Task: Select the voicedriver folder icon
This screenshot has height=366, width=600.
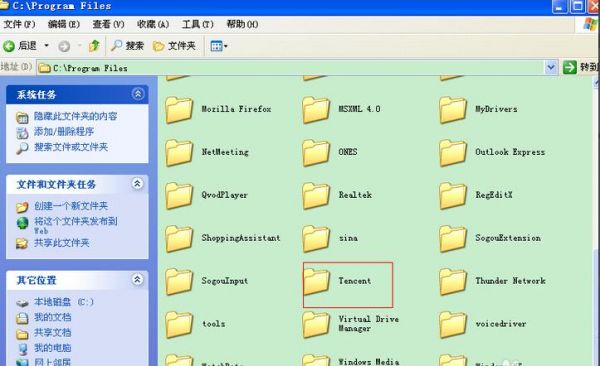Action: 453,325
